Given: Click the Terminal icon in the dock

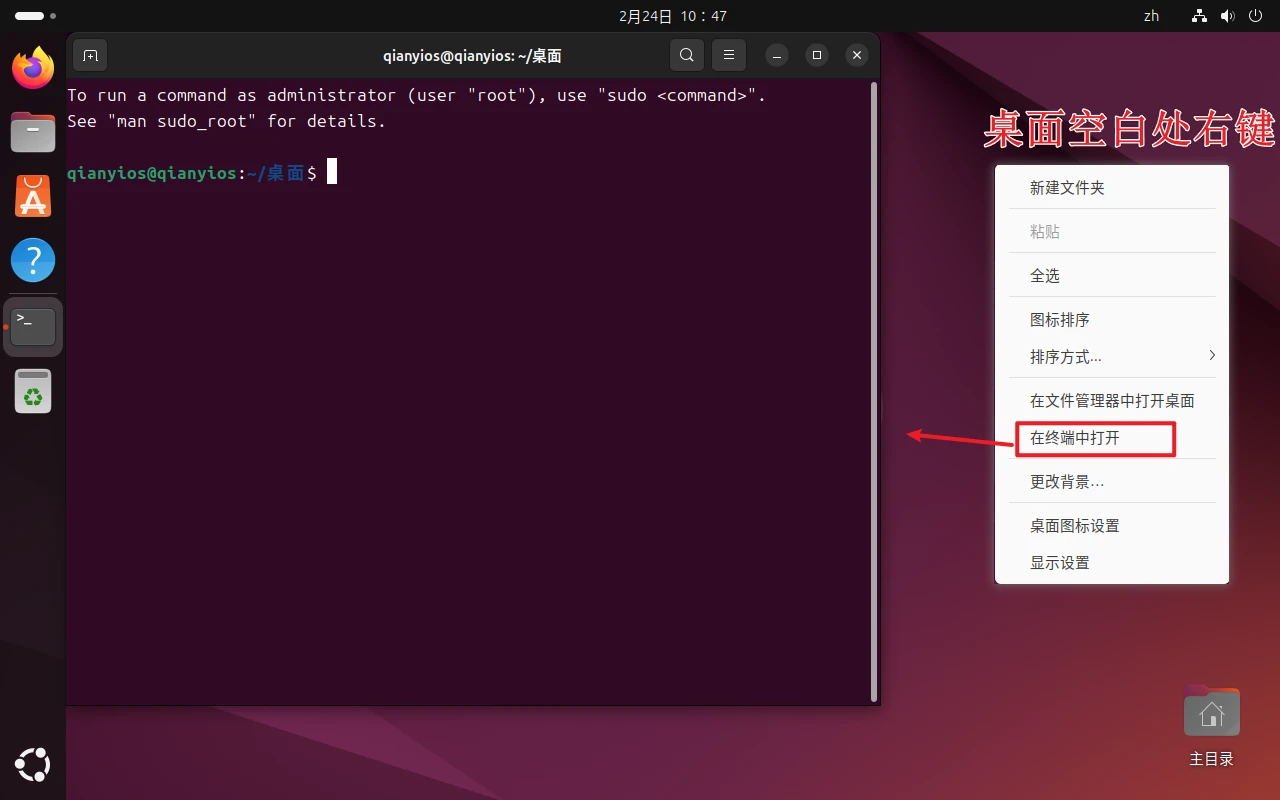Looking at the screenshot, I should tap(33, 326).
